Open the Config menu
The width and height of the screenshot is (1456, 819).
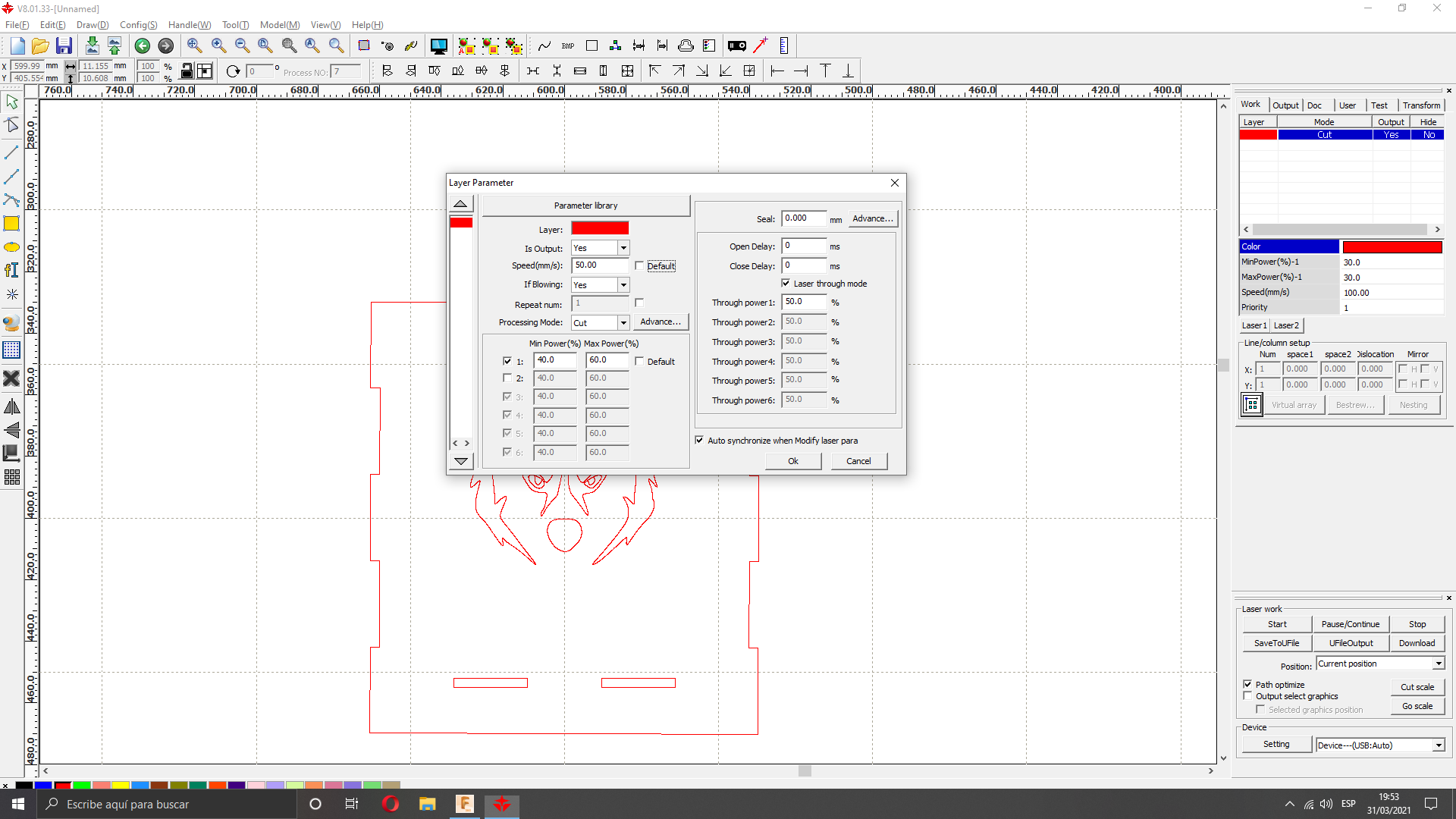tap(138, 25)
